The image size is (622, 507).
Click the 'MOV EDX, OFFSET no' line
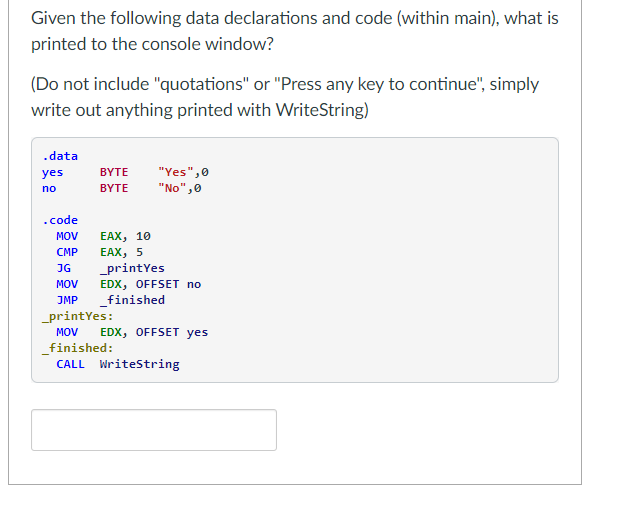pos(129,284)
